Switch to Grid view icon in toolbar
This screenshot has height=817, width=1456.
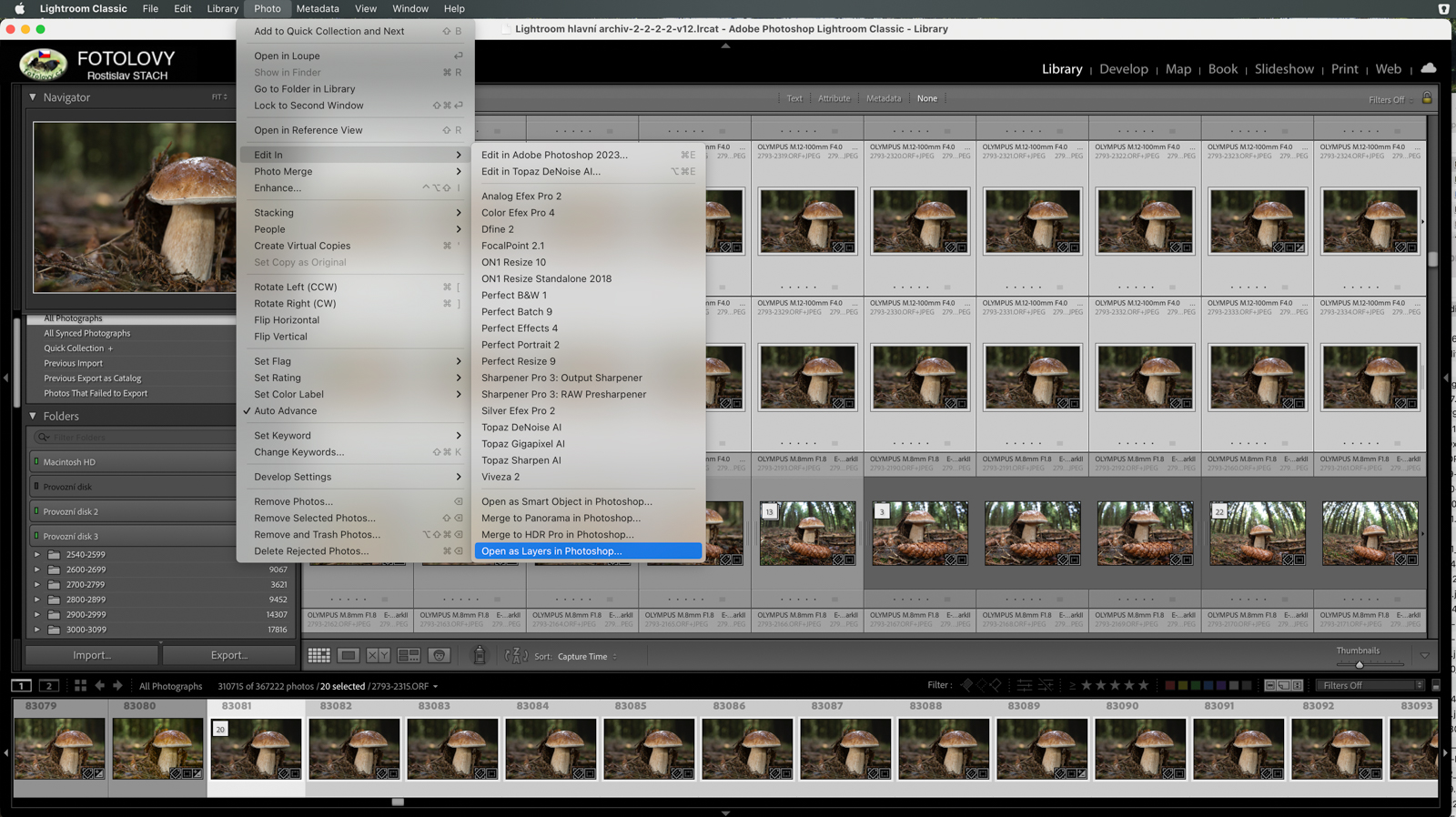pyautogui.click(x=318, y=655)
